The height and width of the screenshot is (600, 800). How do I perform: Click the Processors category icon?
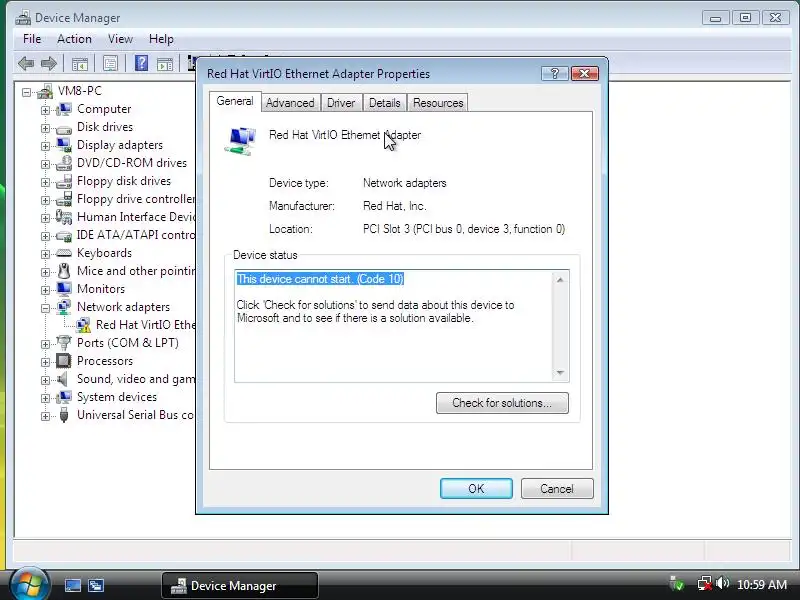(64, 361)
